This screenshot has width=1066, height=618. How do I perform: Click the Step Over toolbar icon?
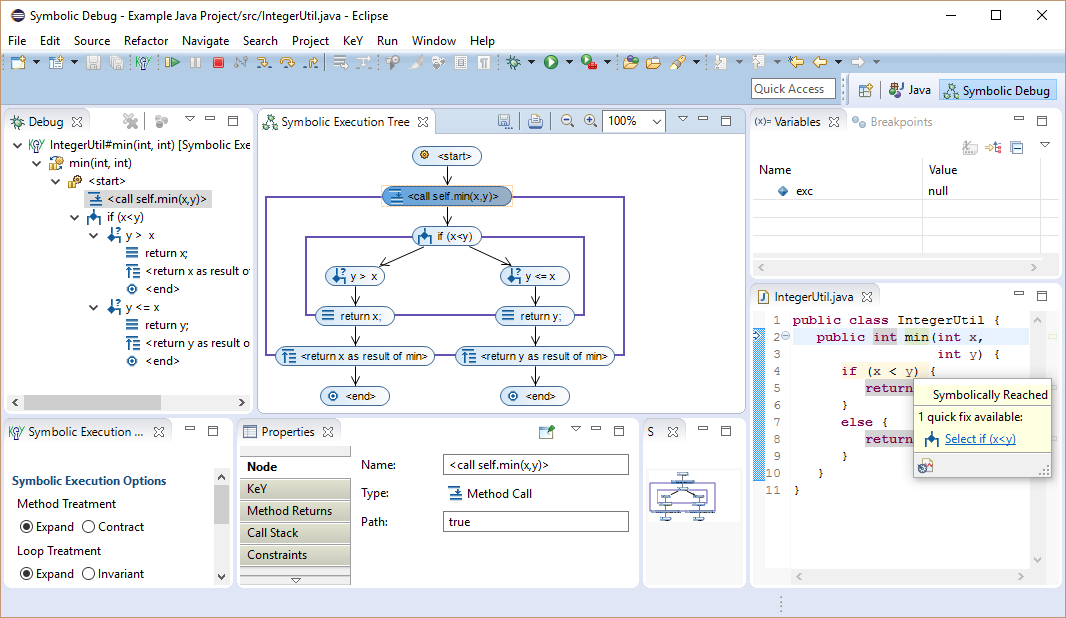[288, 63]
